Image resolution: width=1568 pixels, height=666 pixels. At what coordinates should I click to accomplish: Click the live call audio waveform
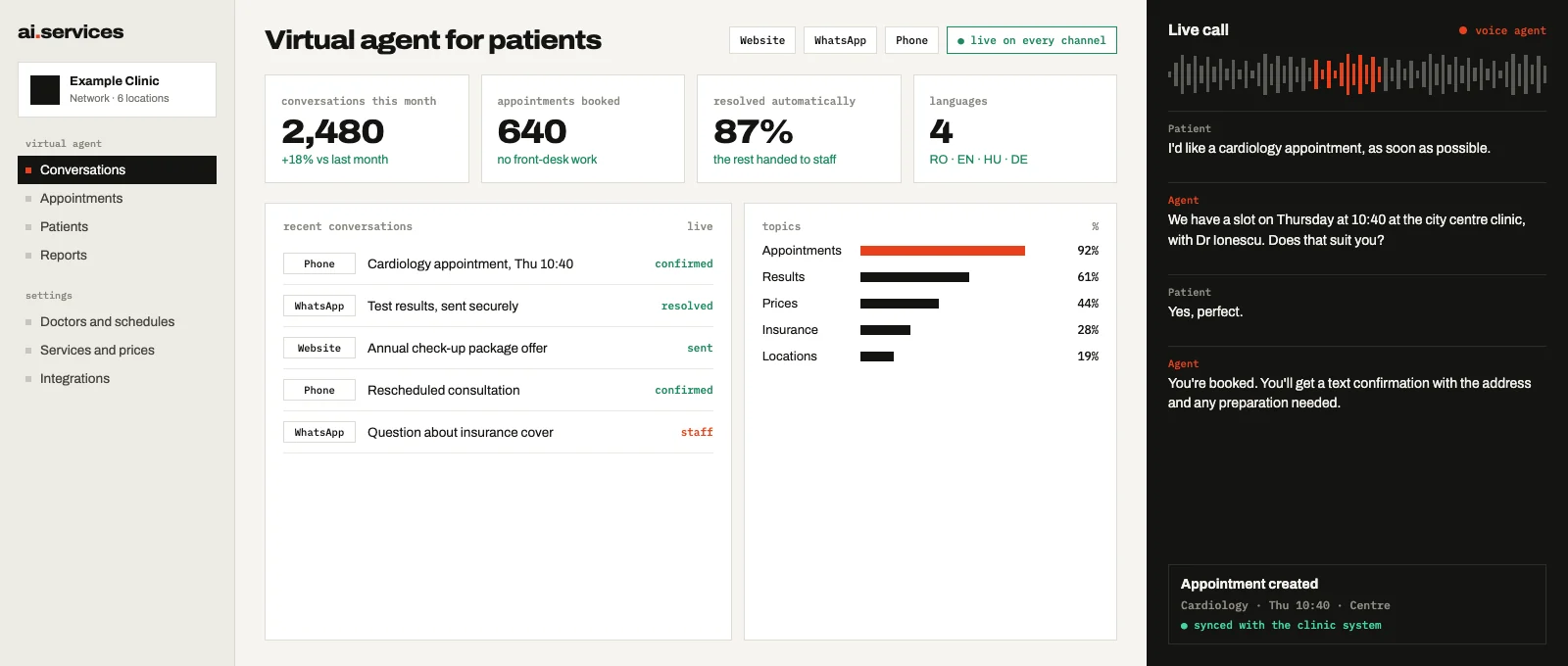pos(1357,73)
